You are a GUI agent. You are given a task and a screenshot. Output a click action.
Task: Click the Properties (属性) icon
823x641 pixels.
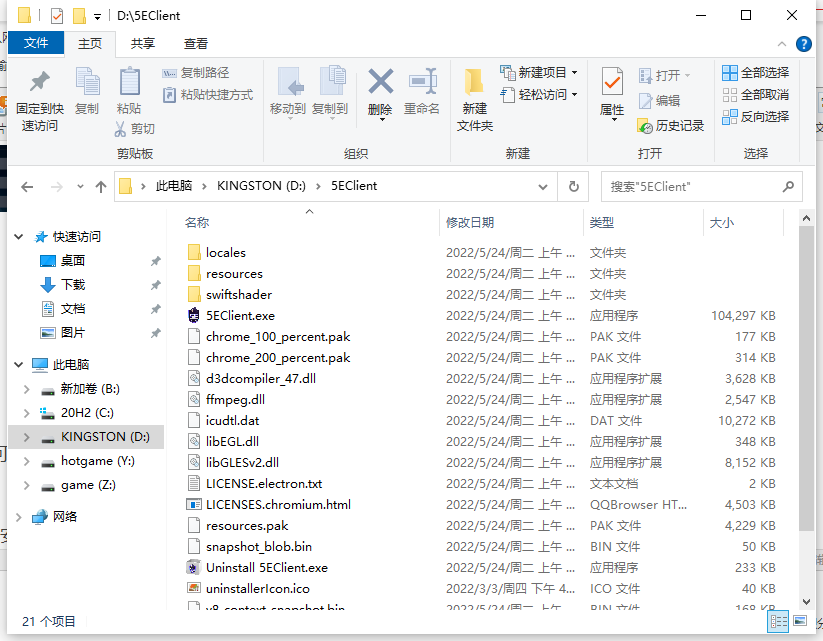point(612,83)
